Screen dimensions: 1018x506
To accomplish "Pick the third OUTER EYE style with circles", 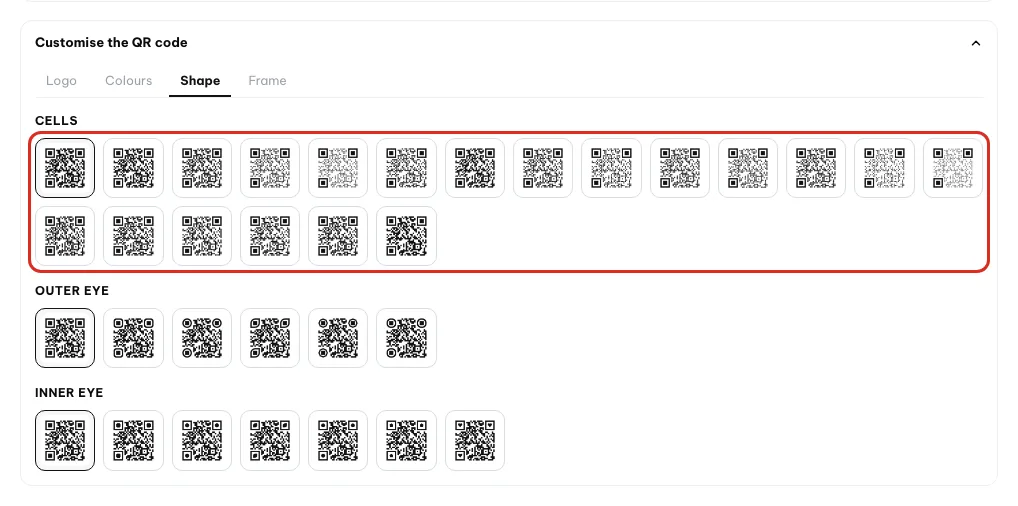I will click(202, 338).
